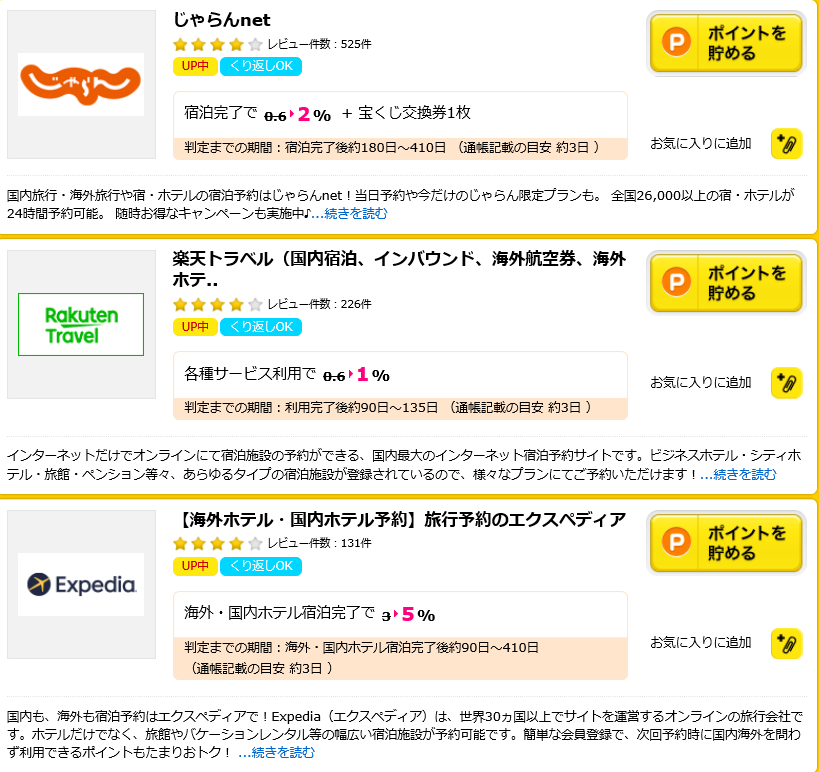Expand Expedia description via 続きを読む
Image resolution: width=819 pixels, height=772 pixels.
pyautogui.click(x=276, y=752)
